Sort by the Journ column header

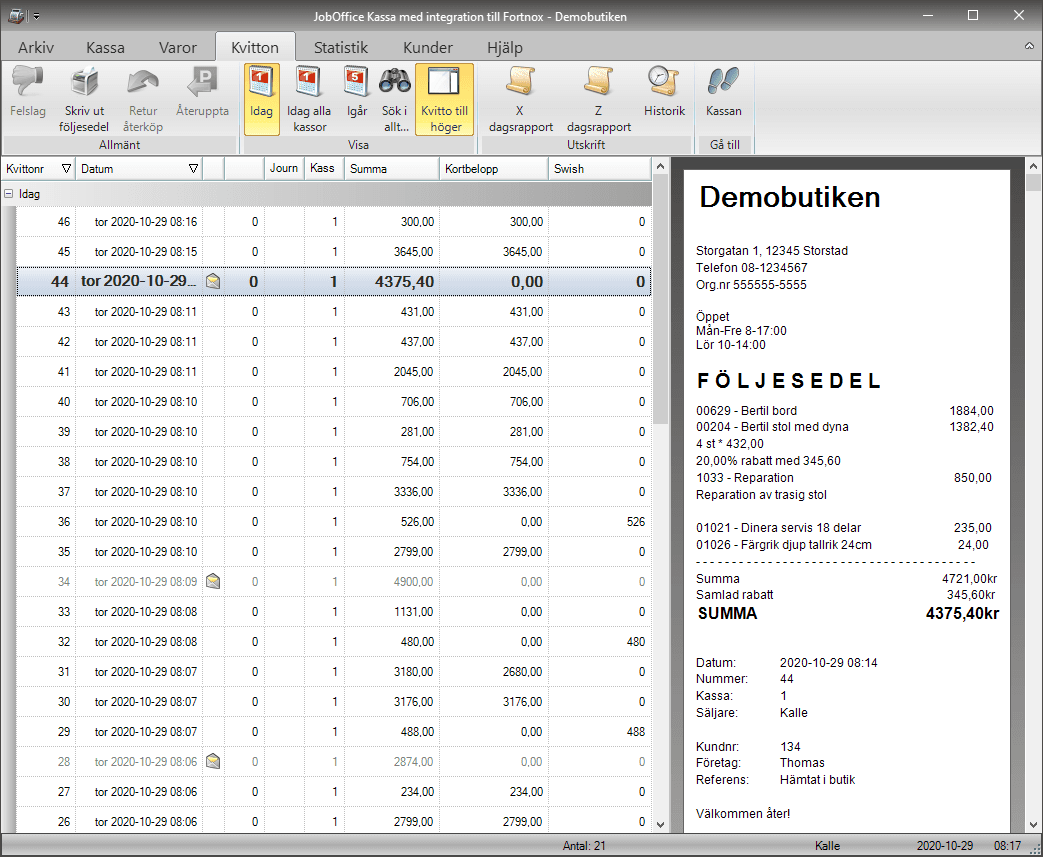click(x=284, y=168)
